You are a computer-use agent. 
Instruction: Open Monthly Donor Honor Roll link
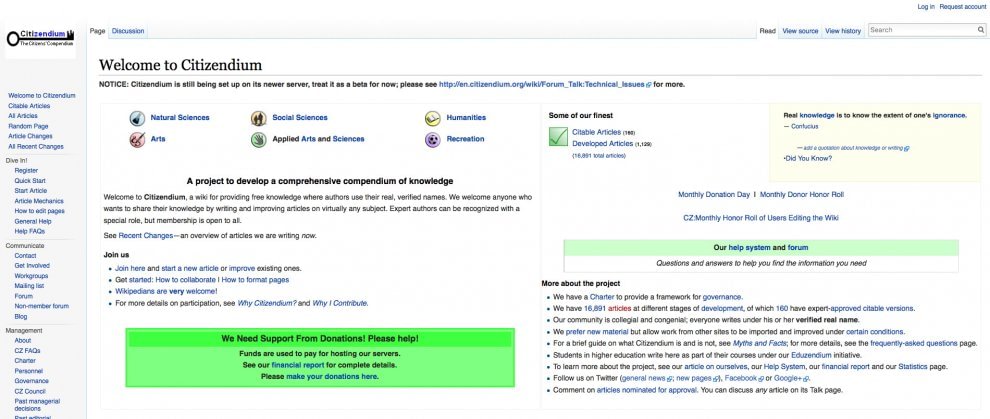coord(801,195)
